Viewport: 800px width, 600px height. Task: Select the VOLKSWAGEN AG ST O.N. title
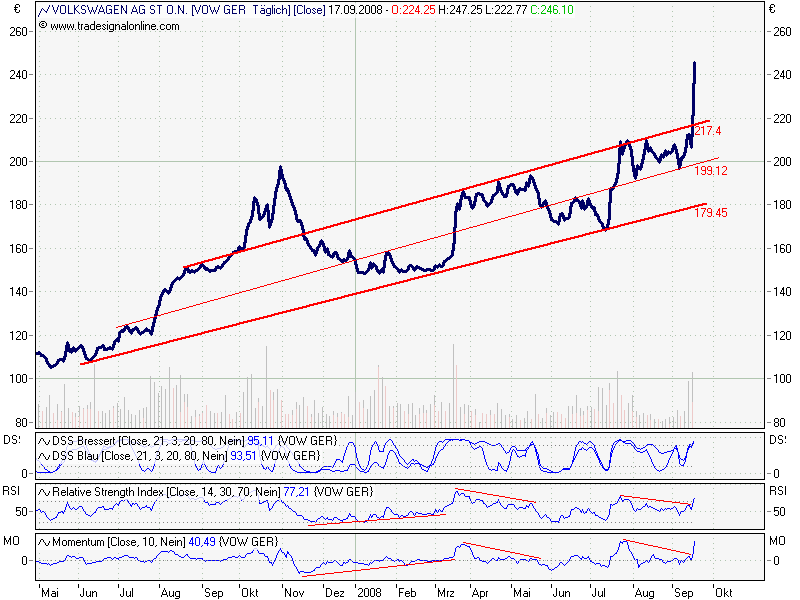(120, 10)
